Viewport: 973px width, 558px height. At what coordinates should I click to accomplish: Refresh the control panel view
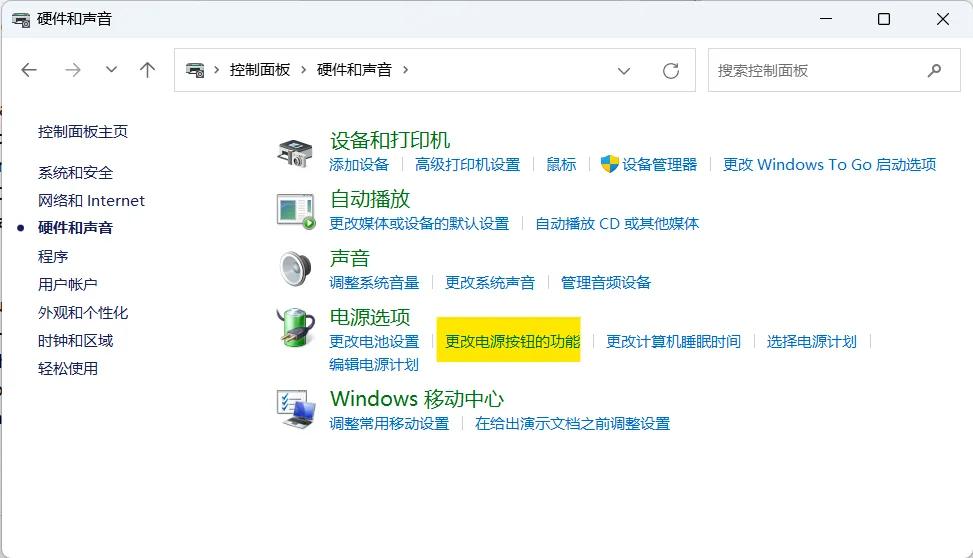[x=671, y=71]
